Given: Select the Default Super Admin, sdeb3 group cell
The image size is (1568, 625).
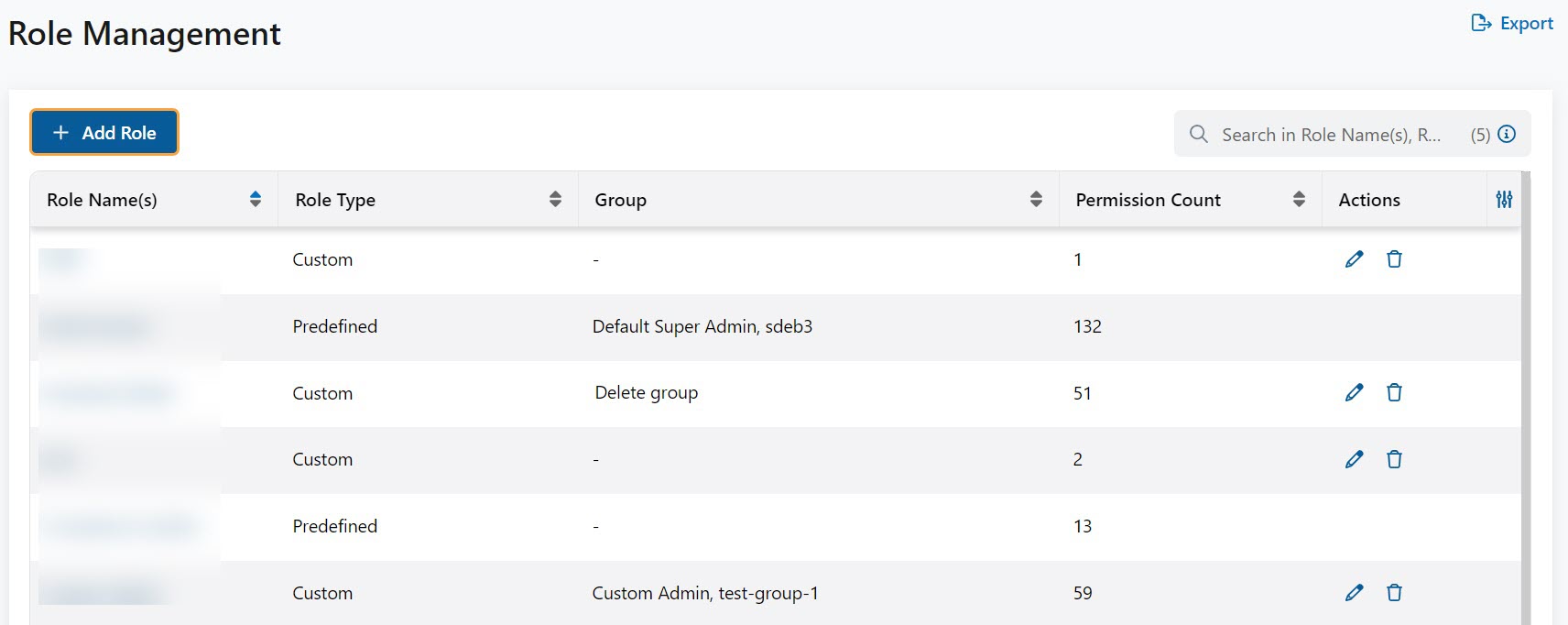Looking at the screenshot, I should pos(702,327).
